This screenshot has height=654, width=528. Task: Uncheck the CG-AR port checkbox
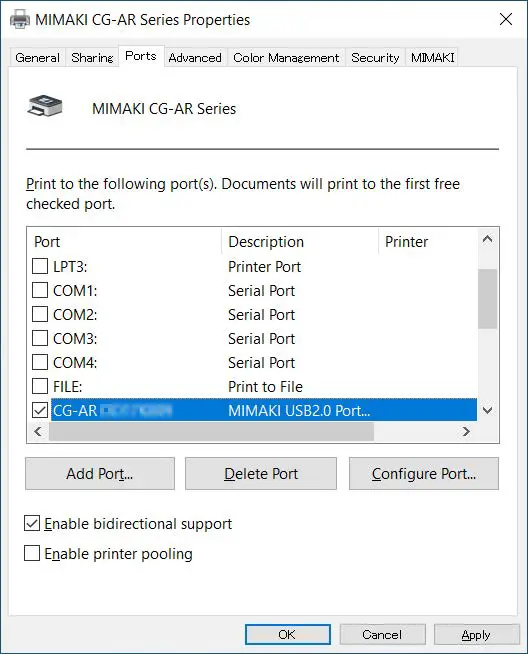[x=40, y=410]
